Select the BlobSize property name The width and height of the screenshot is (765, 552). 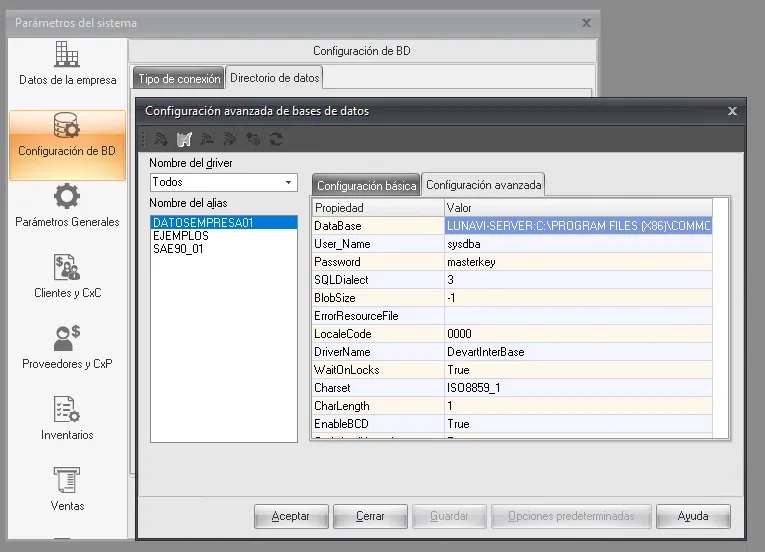tap(378, 298)
